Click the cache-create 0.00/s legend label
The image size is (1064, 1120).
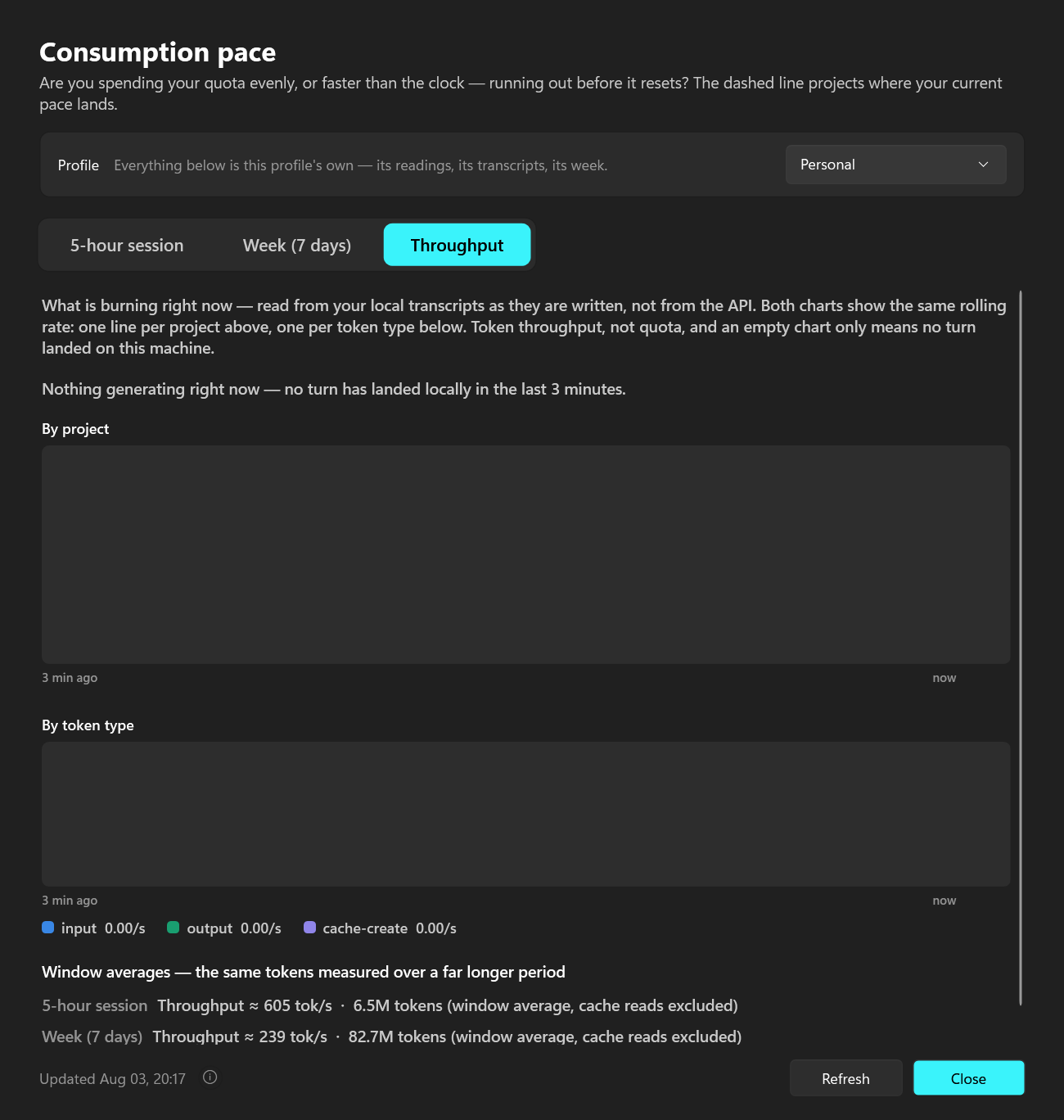tap(390, 928)
